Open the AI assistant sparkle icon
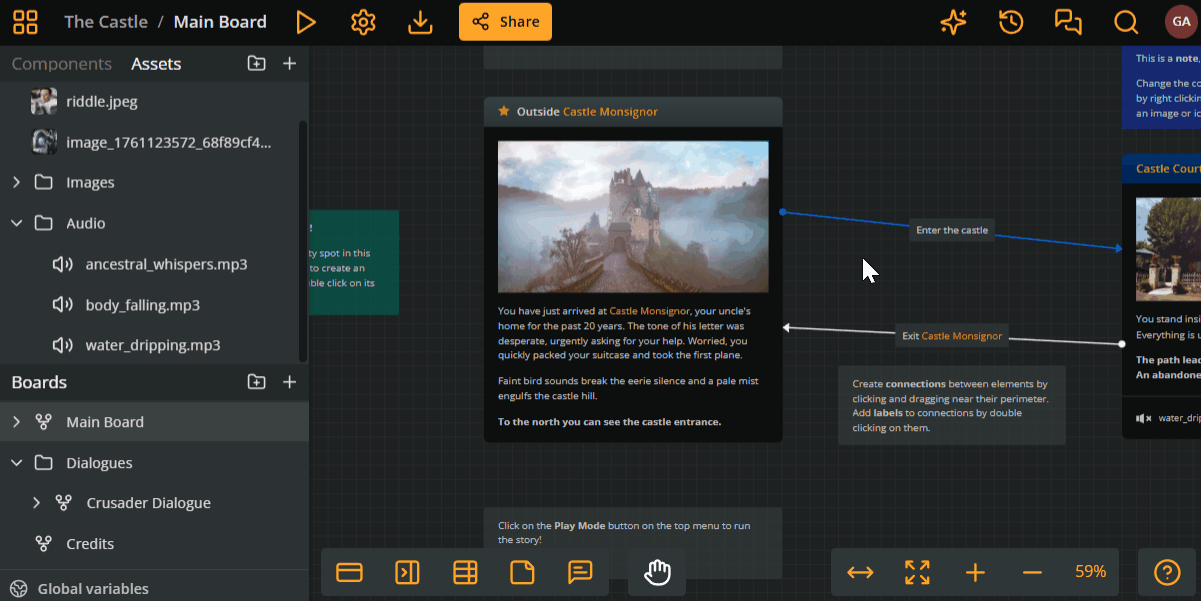Viewport: 1201px width, 601px height. click(953, 21)
